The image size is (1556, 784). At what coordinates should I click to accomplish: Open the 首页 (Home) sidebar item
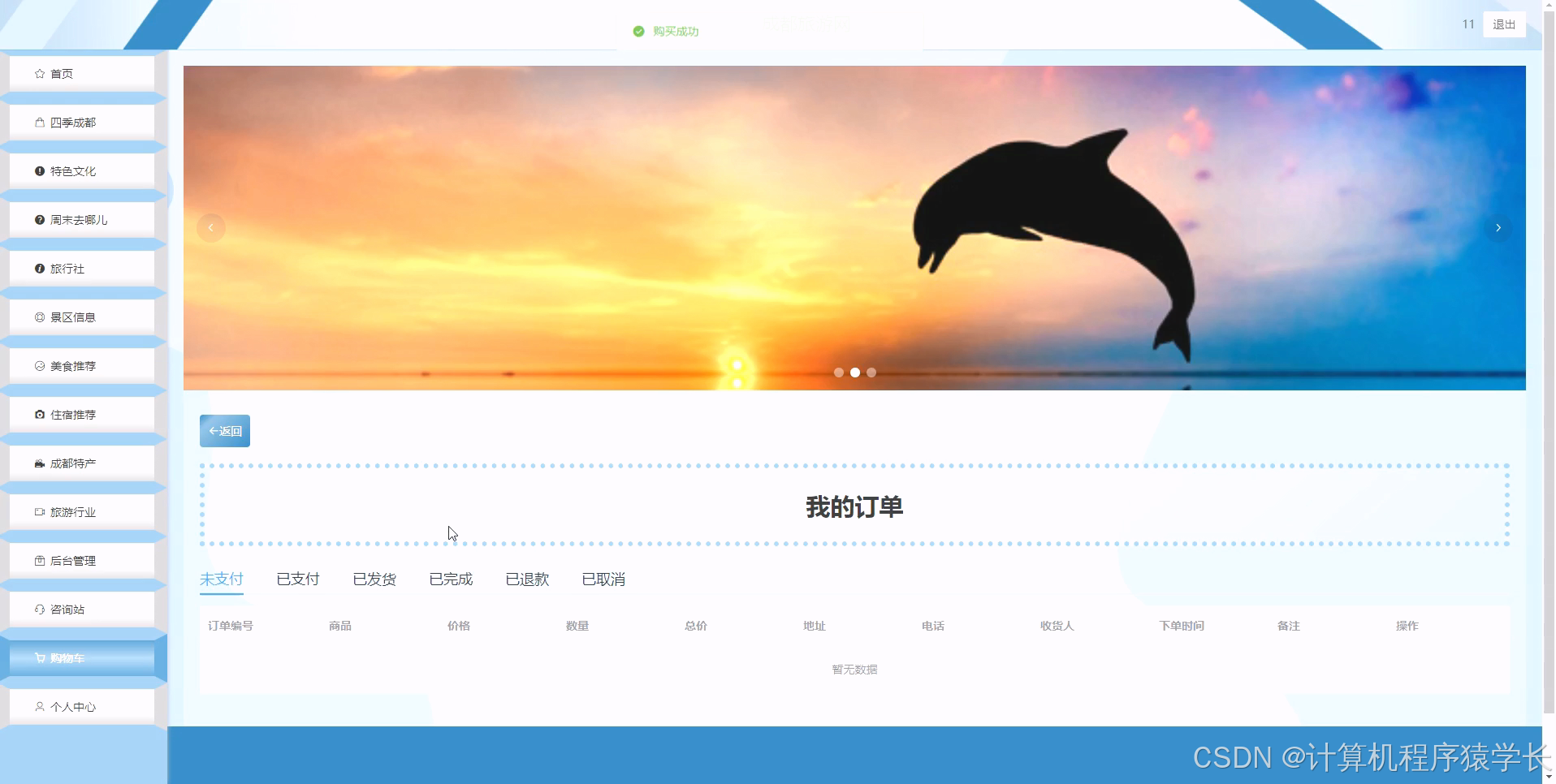[x=61, y=73]
